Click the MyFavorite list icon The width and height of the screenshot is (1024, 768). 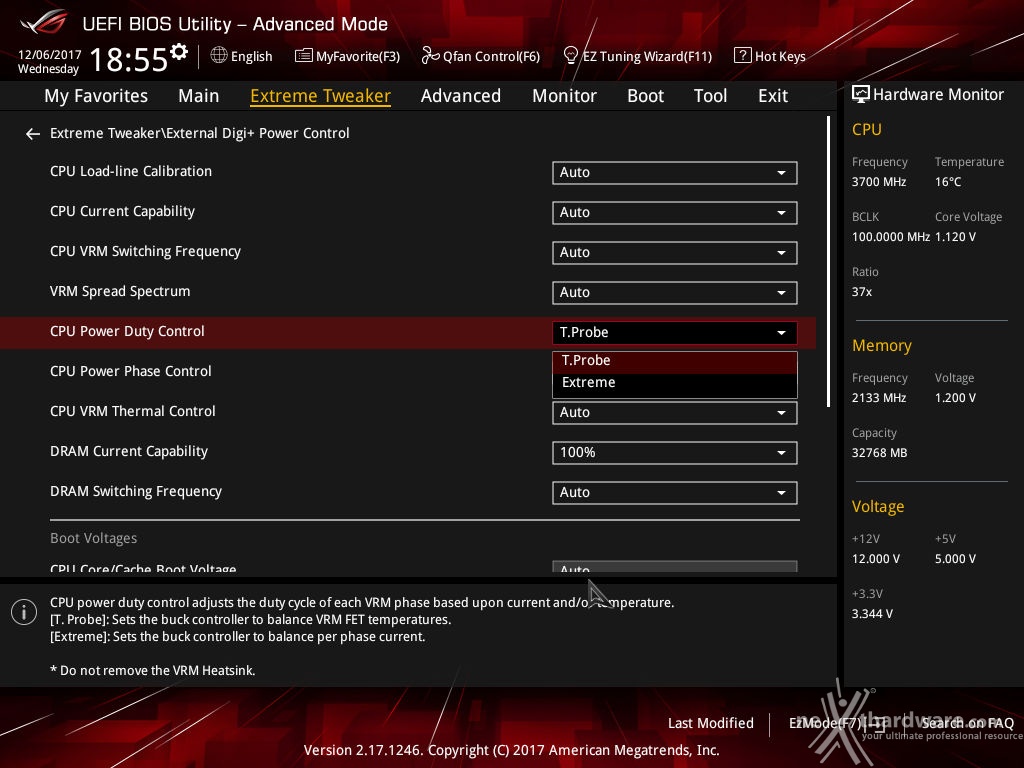click(304, 56)
